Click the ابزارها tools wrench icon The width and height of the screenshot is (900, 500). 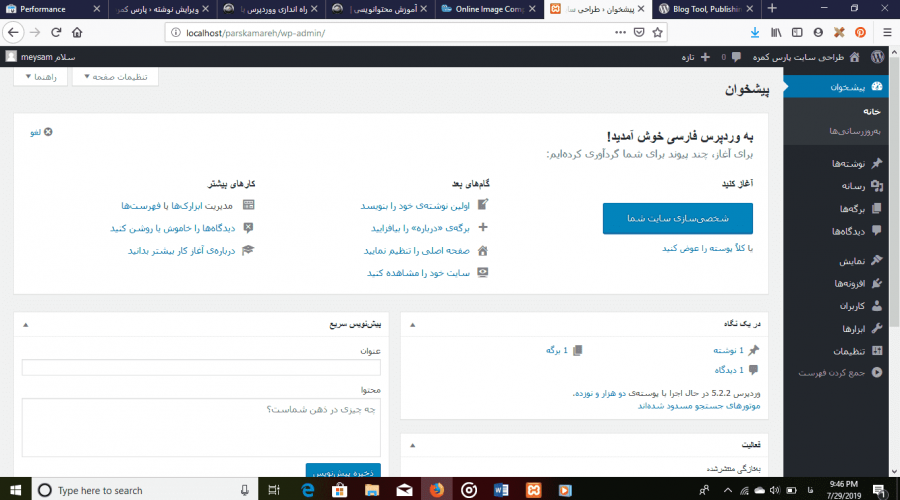[876, 328]
